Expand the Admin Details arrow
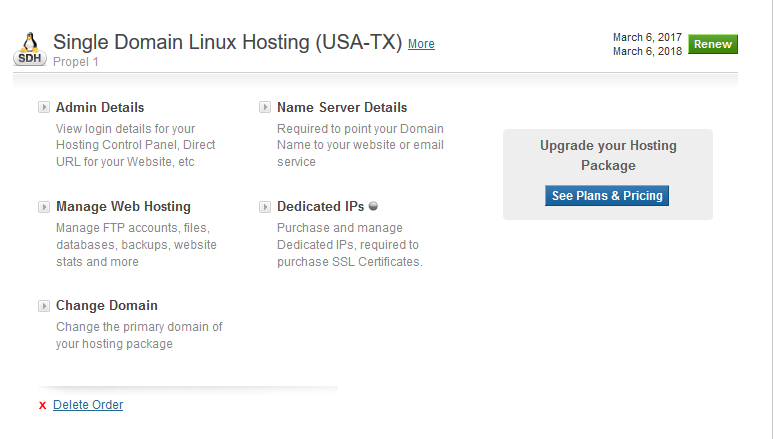 click(x=44, y=107)
